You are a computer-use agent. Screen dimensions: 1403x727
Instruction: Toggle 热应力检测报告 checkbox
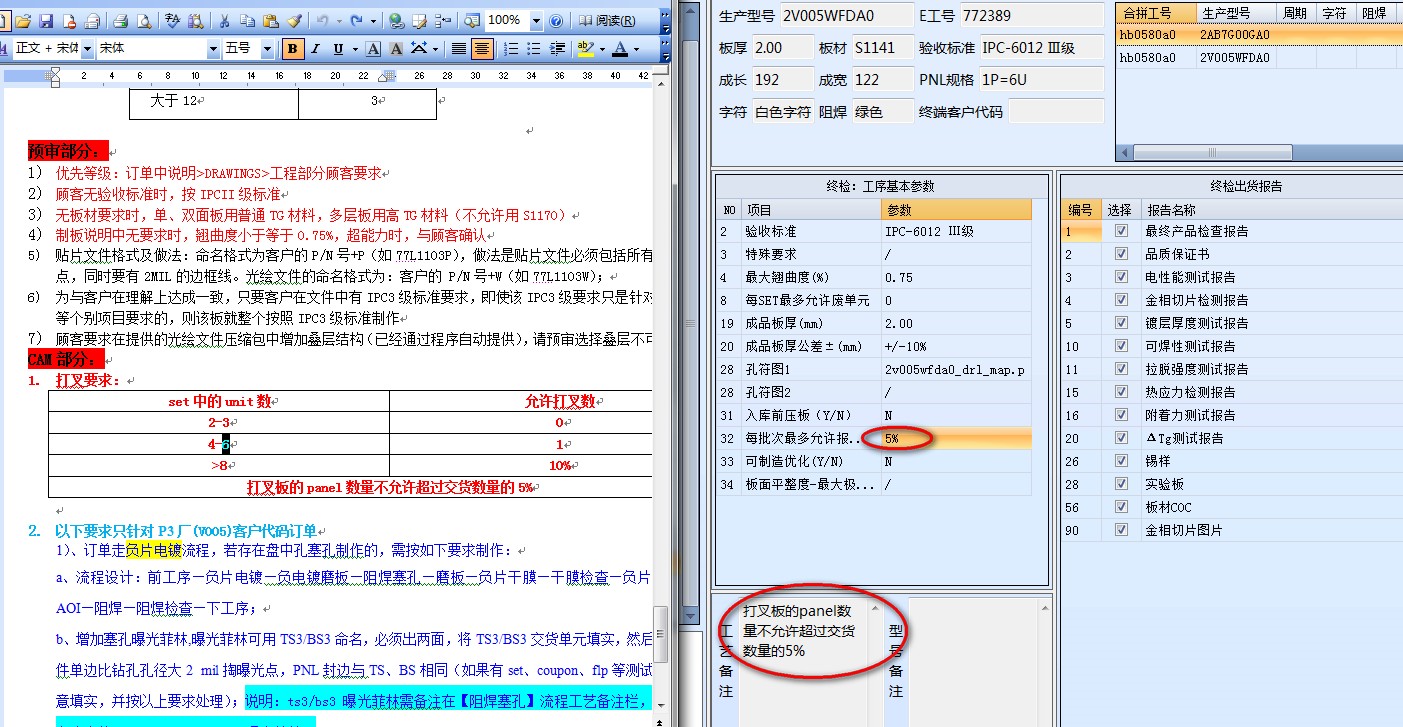pos(1120,392)
